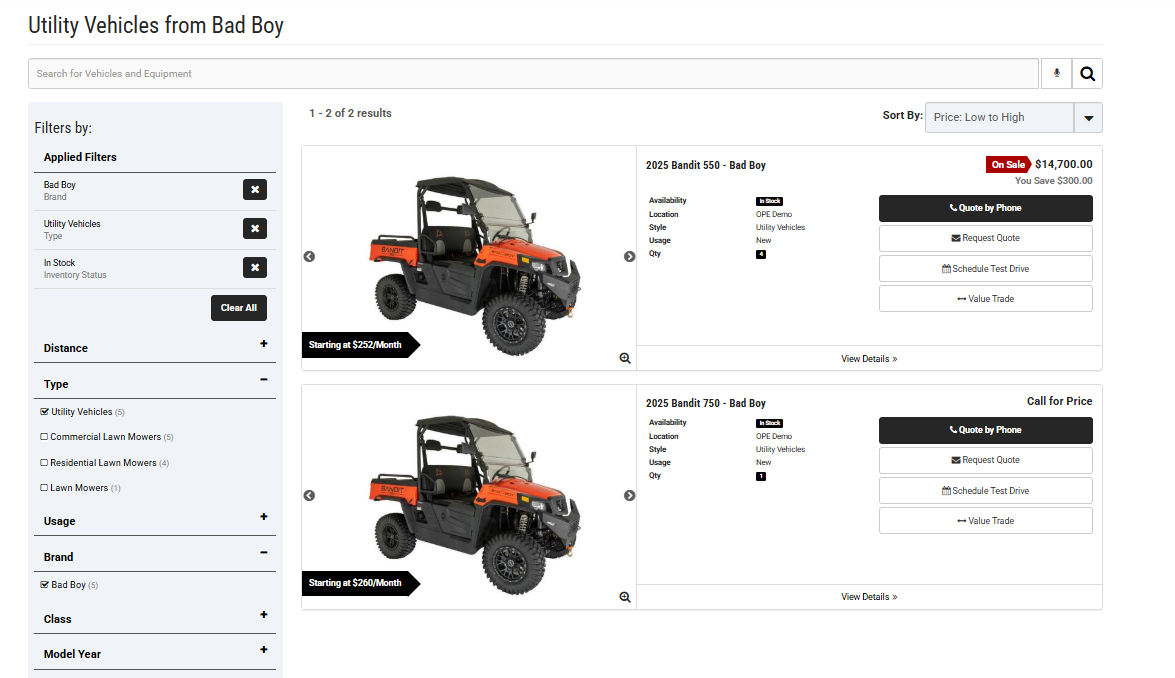Screen dimensions: 1175x678
Task: Click the microphone voice search icon
Action: pyautogui.click(x=1057, y=73)
